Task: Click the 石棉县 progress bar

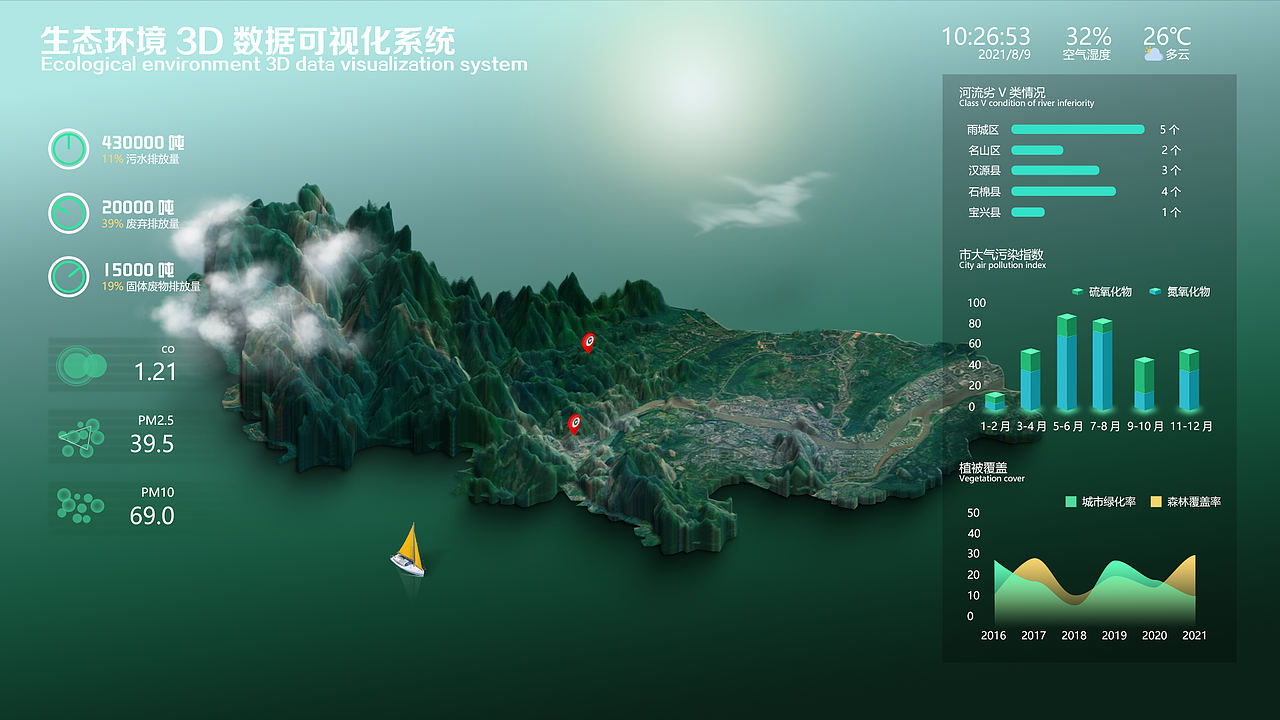Action: click(1063, 191)
